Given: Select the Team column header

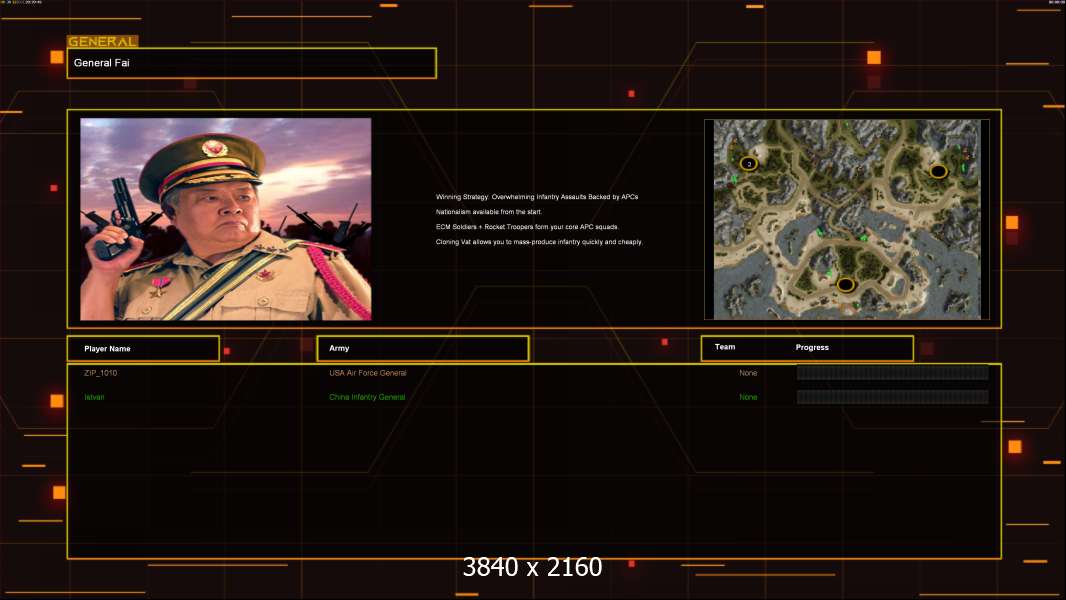Looking at the screenshot, I should click(x=725, y=347).
